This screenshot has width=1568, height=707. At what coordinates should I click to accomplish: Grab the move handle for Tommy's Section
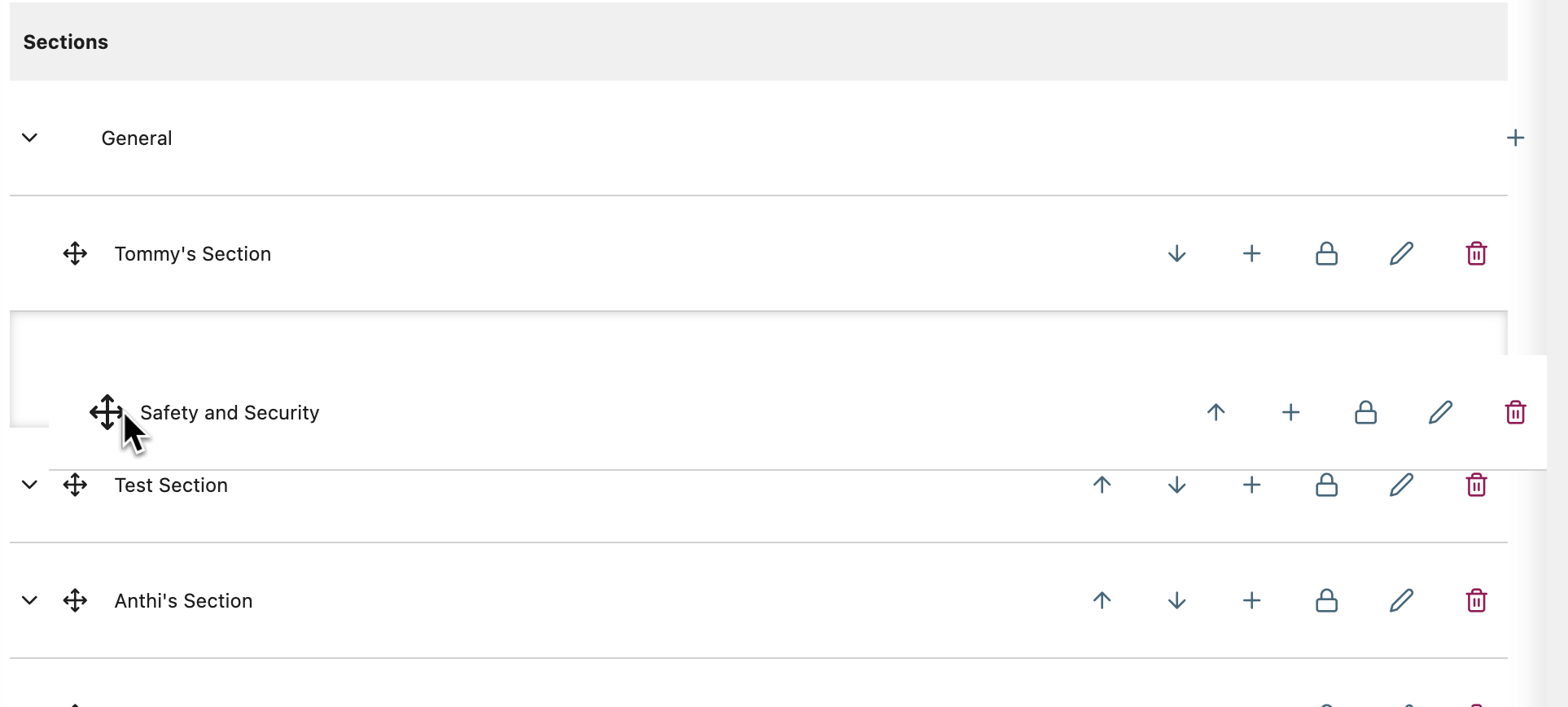tap(75, 253)
